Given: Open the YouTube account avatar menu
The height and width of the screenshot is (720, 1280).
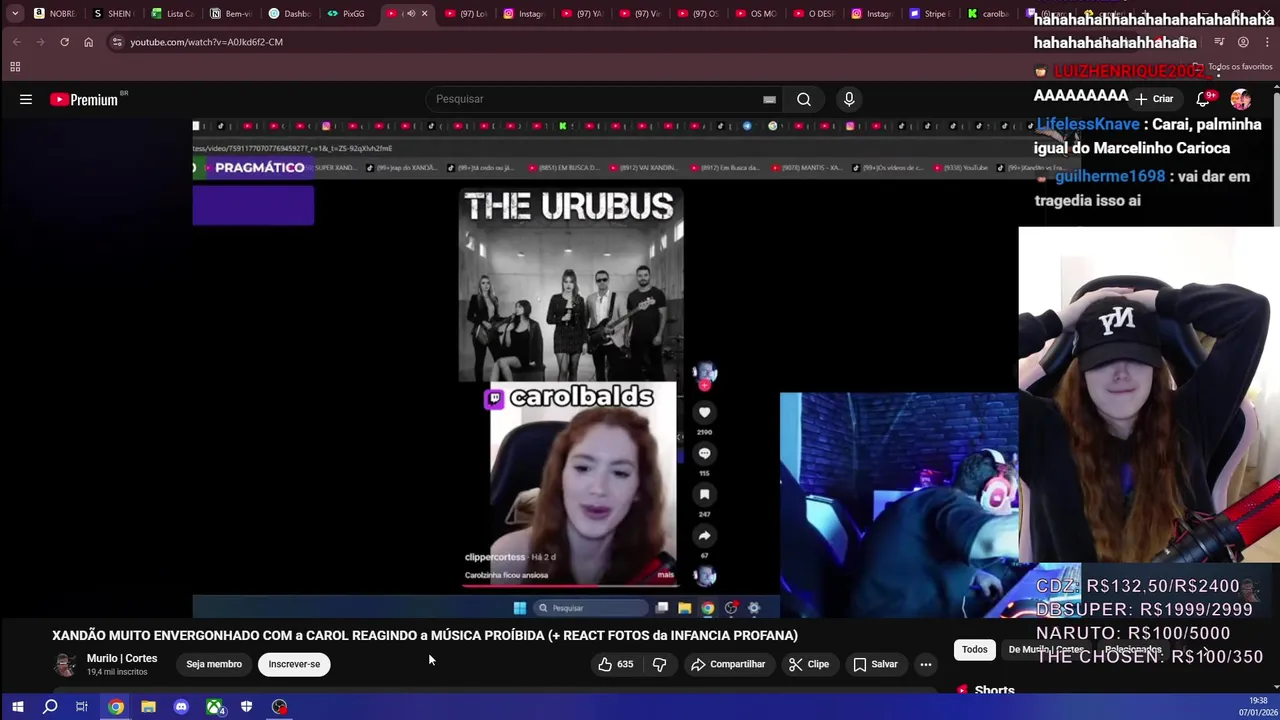Looking at the screenshot, I should click(x=1241, y=99).
